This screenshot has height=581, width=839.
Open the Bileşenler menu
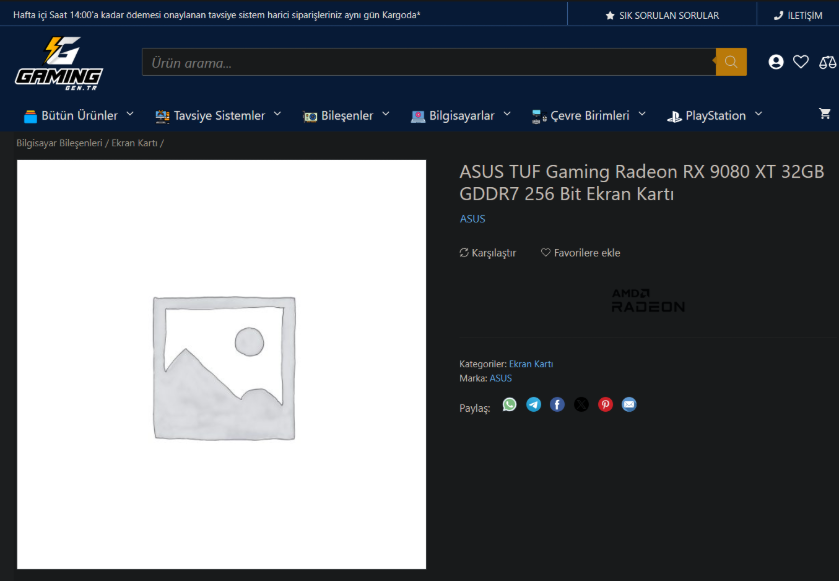coord(346,116)
